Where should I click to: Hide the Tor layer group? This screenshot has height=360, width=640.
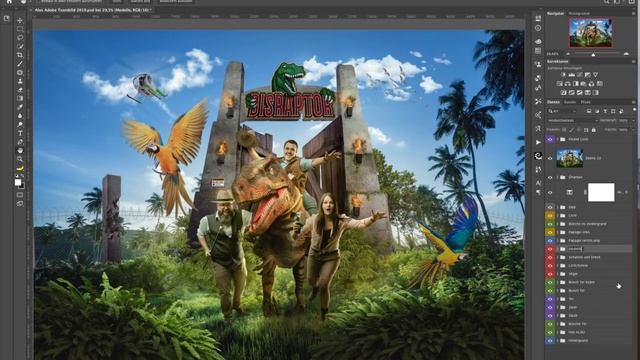coord(550,299)
